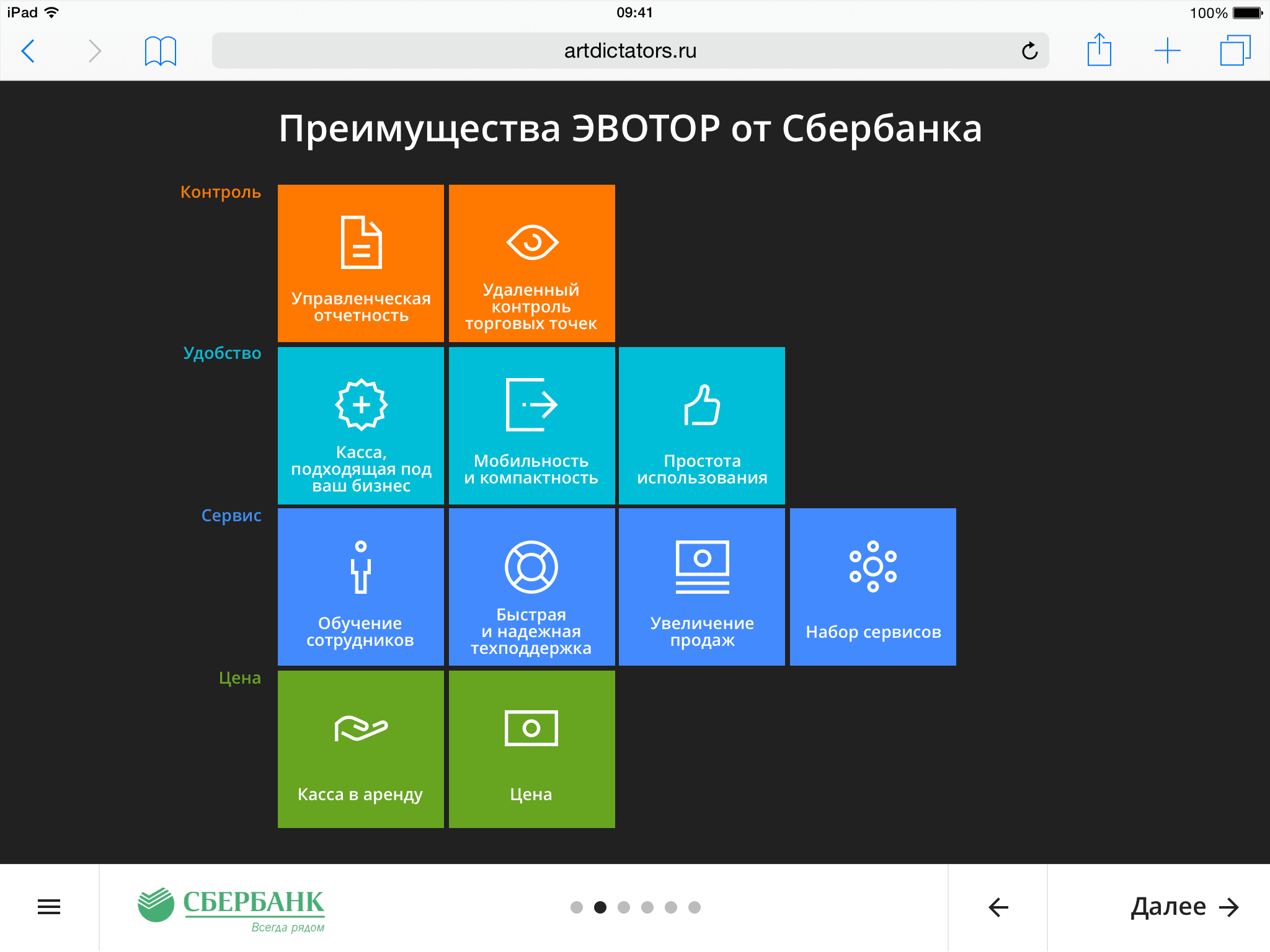Viewport: 1270px width, 952px height.
Task: Open the Набор сервисов tile
Action: pyautogui.click(x=873, y=586)
